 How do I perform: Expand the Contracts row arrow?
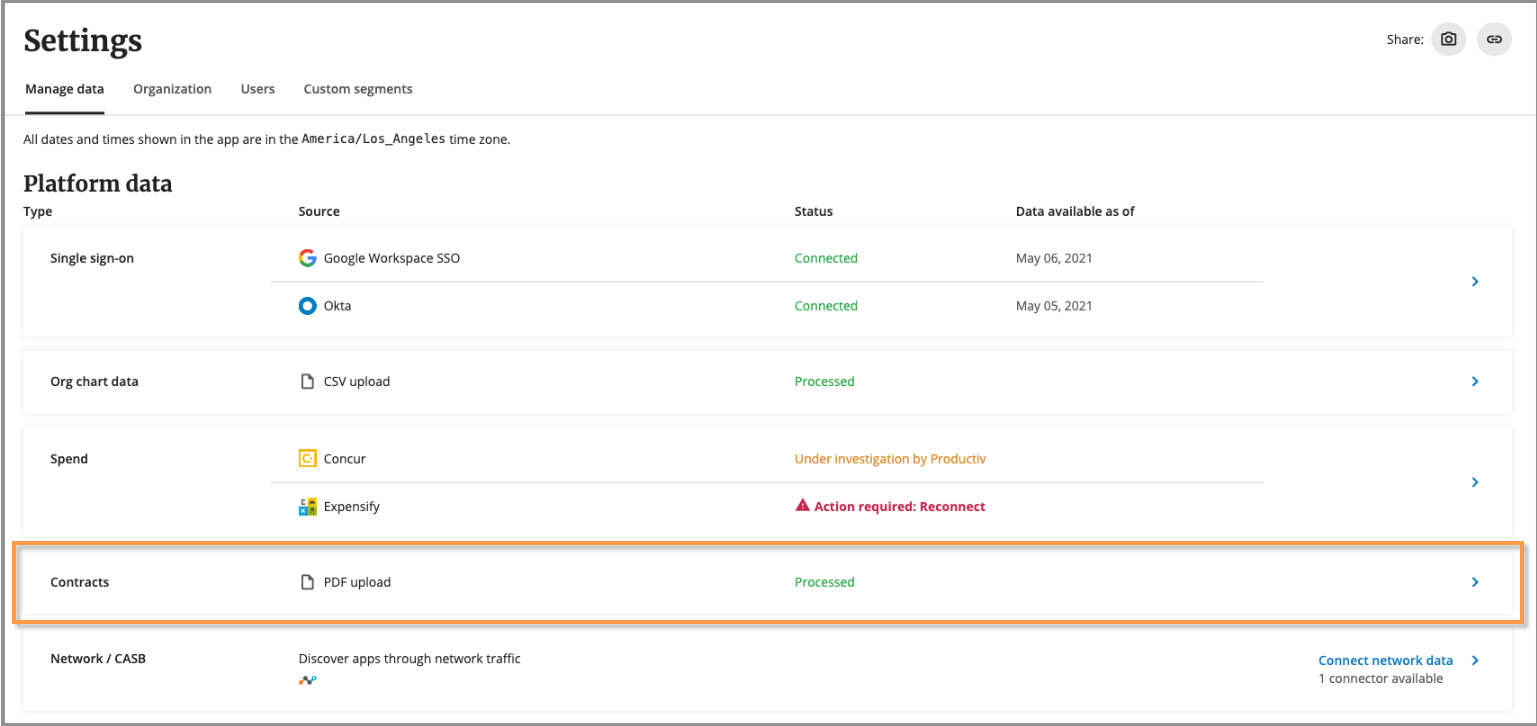1475,582
